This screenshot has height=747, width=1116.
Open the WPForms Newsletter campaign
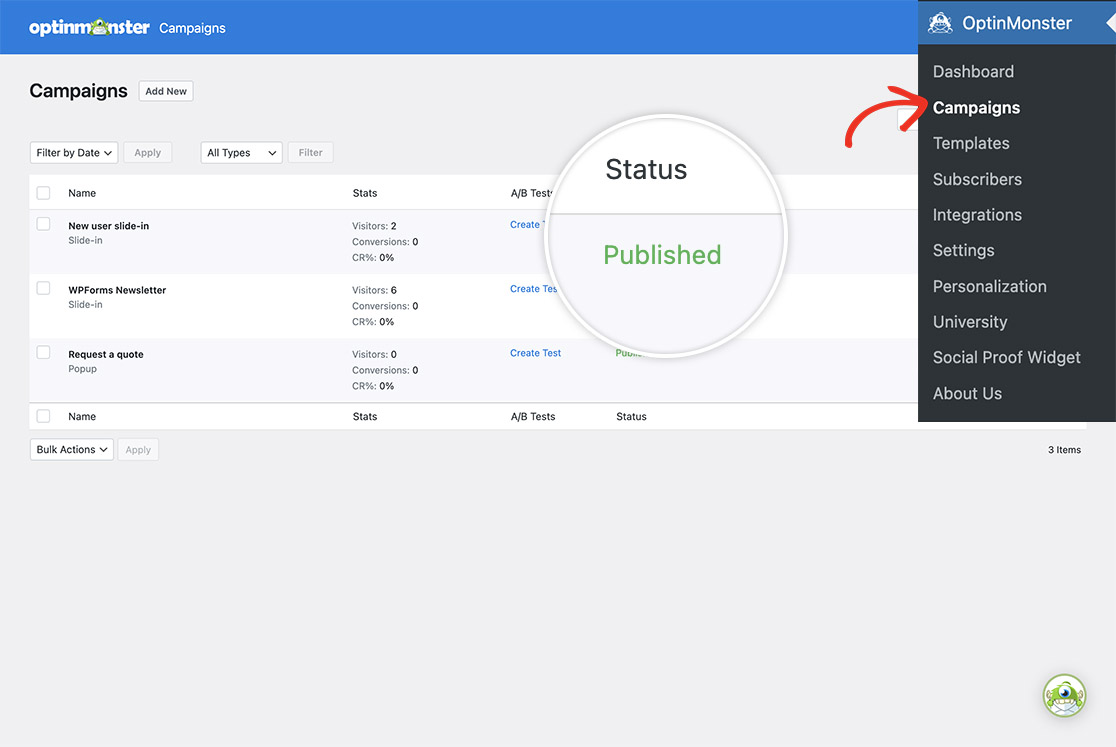tap(117, 290)
